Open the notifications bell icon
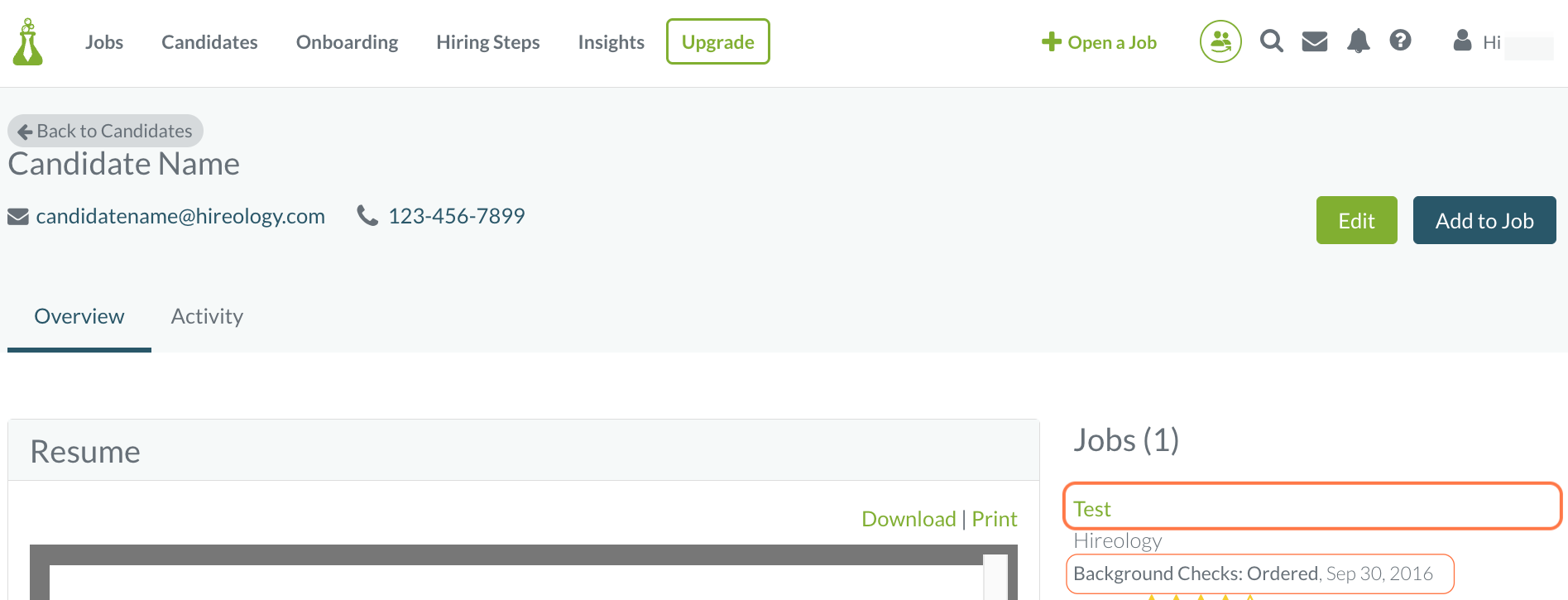 coord(1358,41)
